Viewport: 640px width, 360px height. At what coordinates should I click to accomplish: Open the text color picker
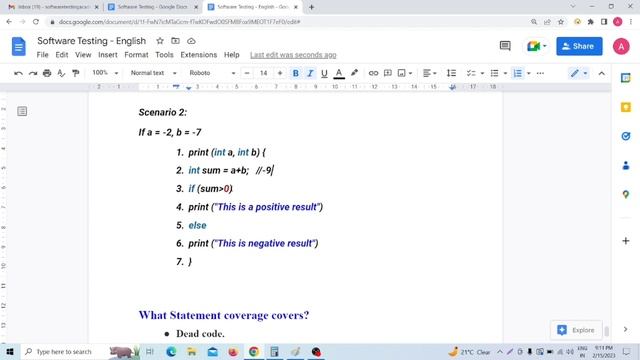coord(339,73)
